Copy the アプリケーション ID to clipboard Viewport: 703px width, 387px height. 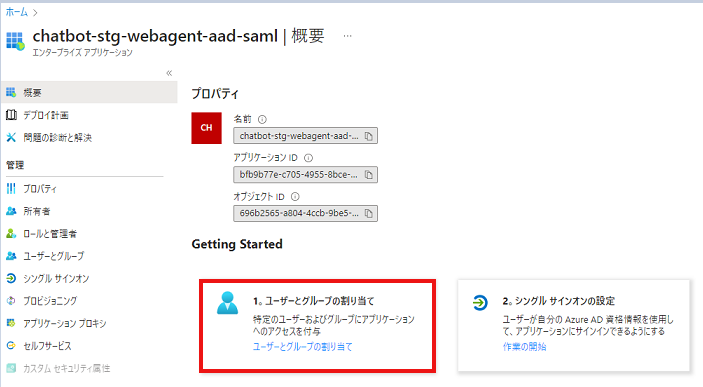[369, 175]
